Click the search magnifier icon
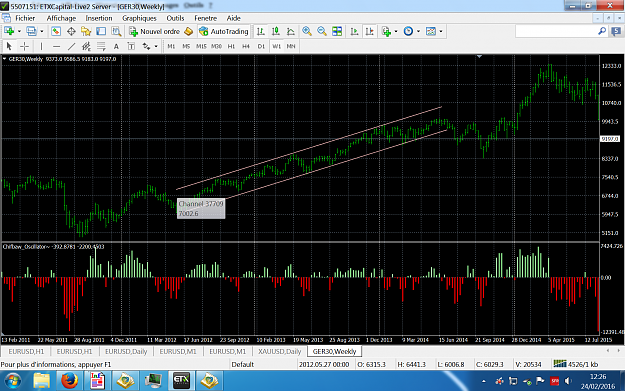Viewport: 625px width, 391px height. click(602, 31)
